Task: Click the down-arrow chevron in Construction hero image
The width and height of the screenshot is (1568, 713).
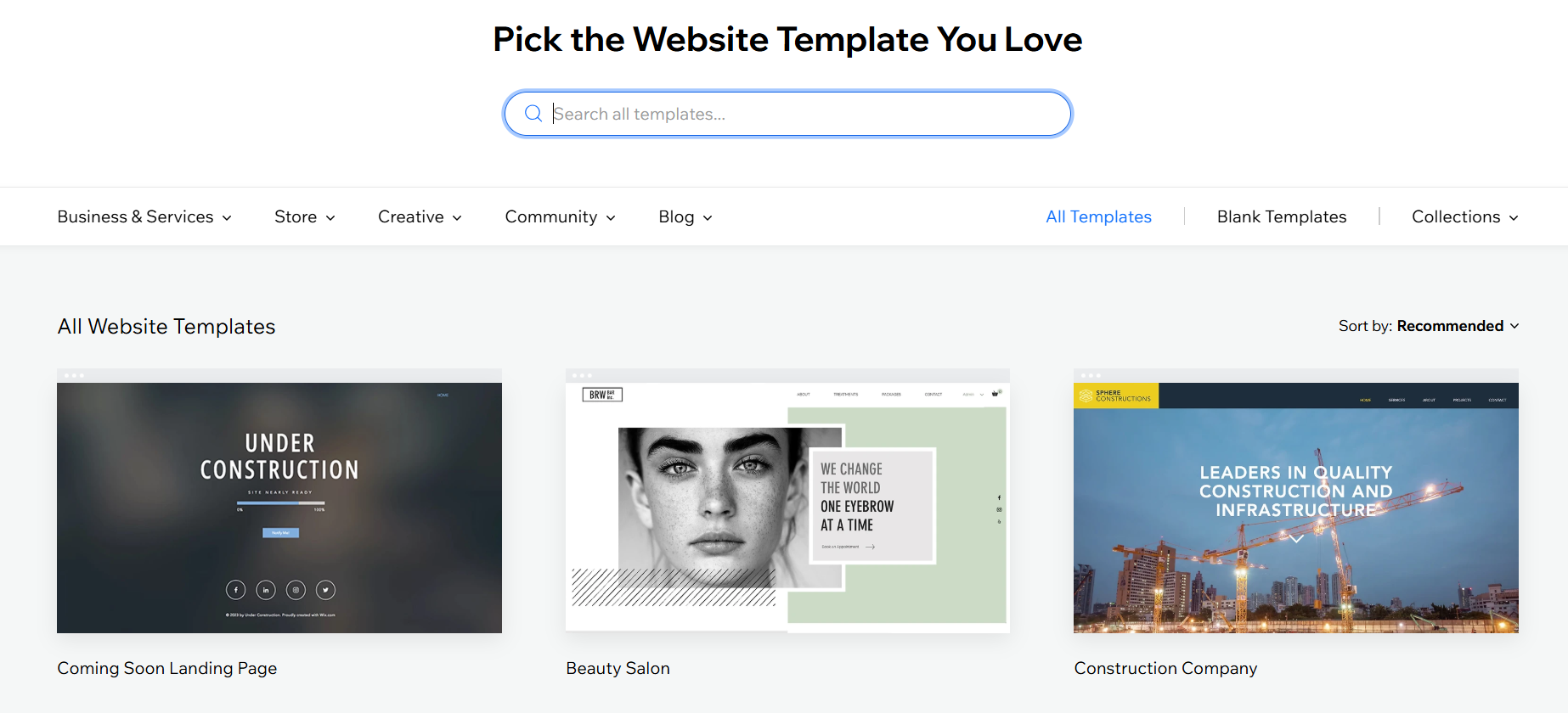Action: pos(1296,538)
